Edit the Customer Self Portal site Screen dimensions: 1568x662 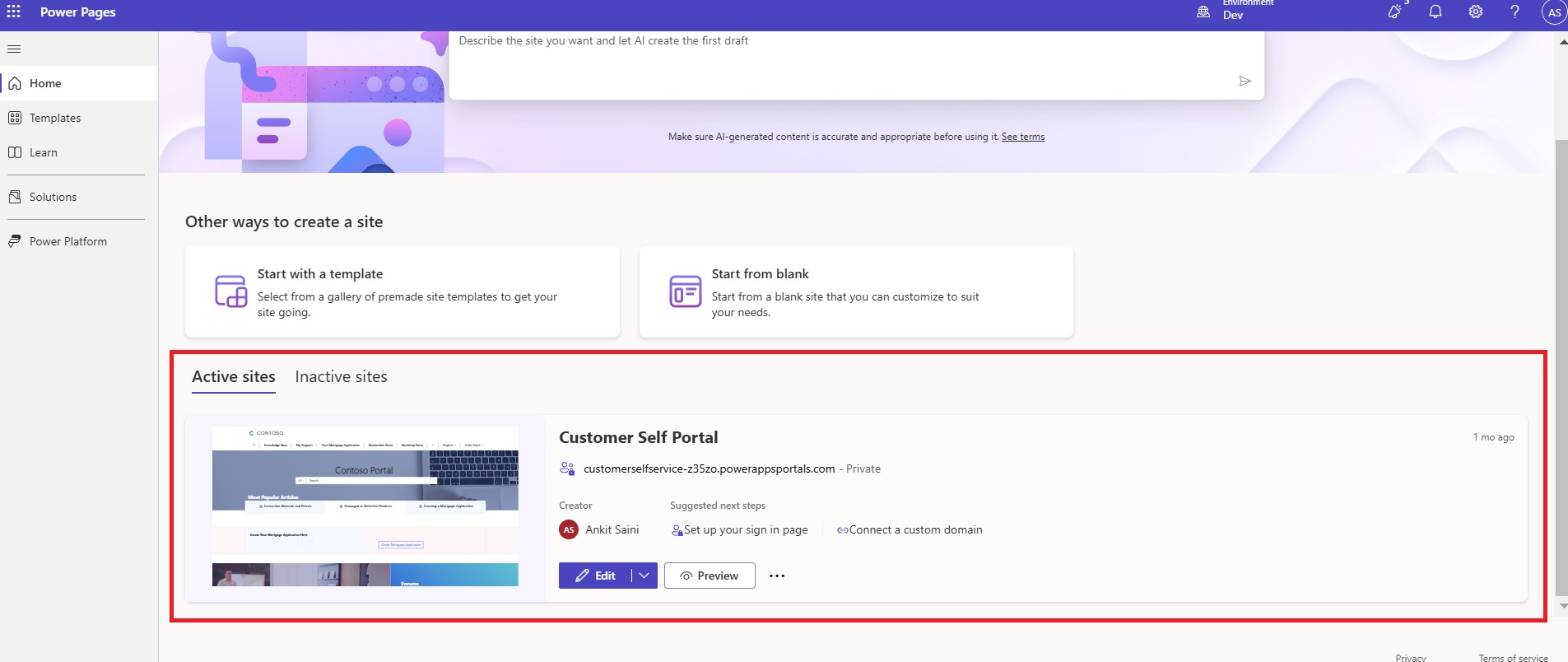pyautogui.click(x=596, y=576)
